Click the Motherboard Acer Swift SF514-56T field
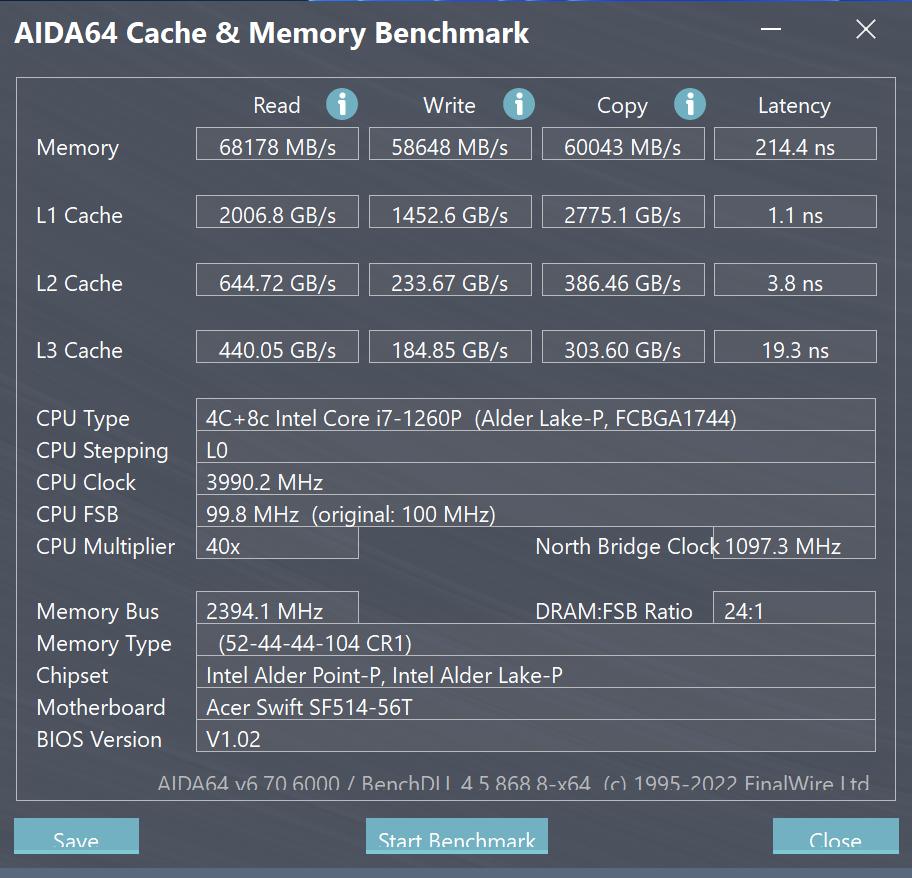Image resolution: width=912 pixels, height=878 pixels. coord(535,707)
